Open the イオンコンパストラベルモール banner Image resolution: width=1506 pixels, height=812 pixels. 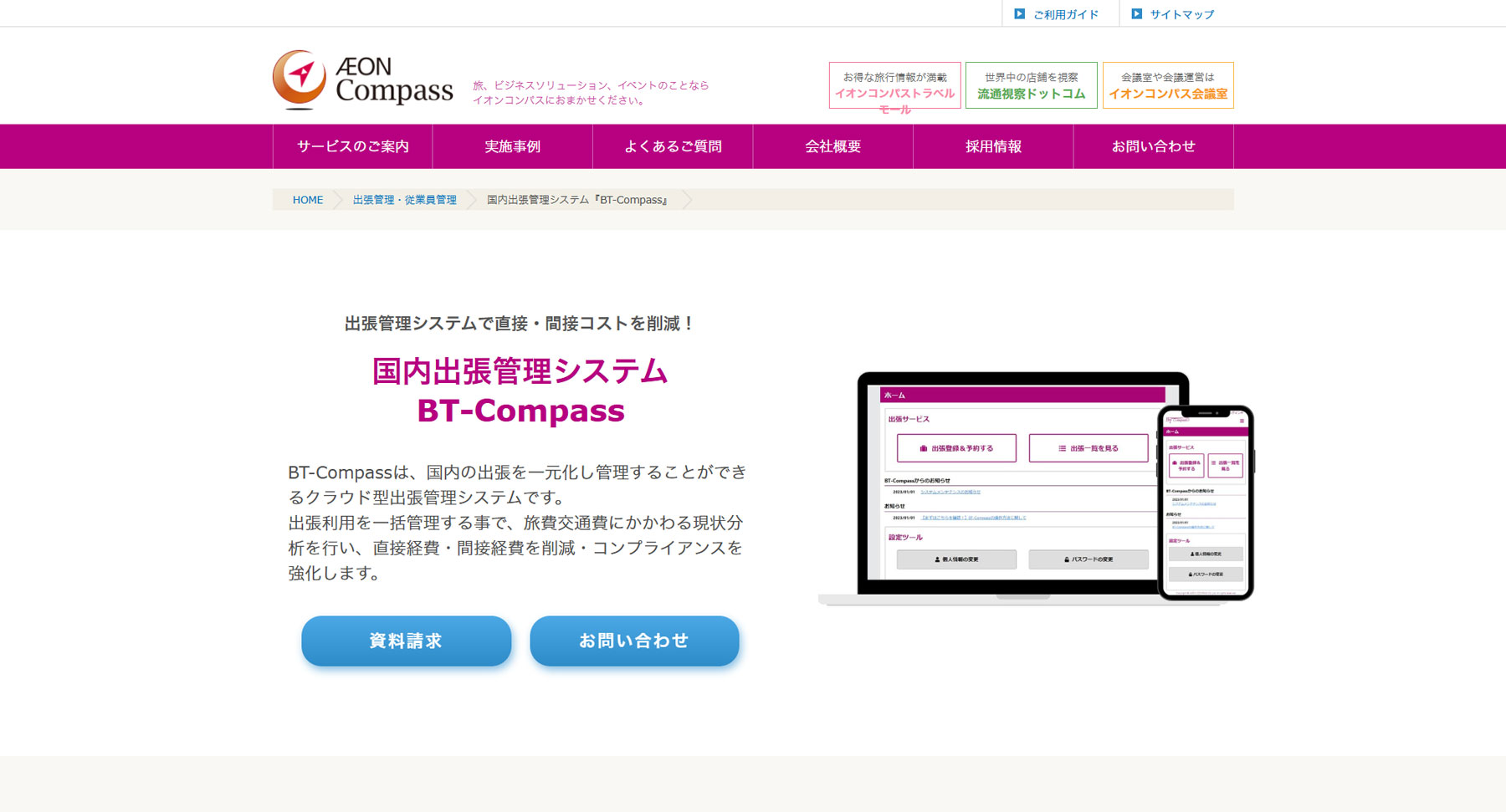pyautogui.click(x=894, y=85)
